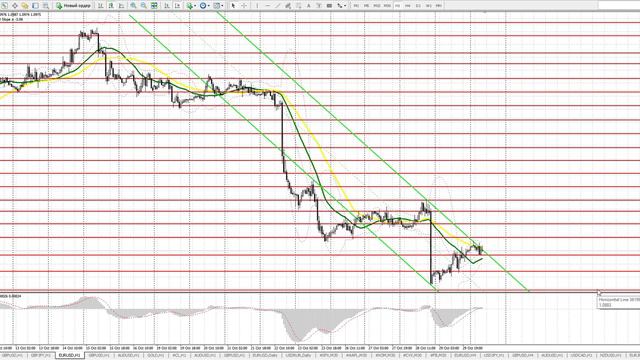The image size is (640, 360).
Task: Open the GBPJPY,H1 chart tab
Action: coord(41,356)
